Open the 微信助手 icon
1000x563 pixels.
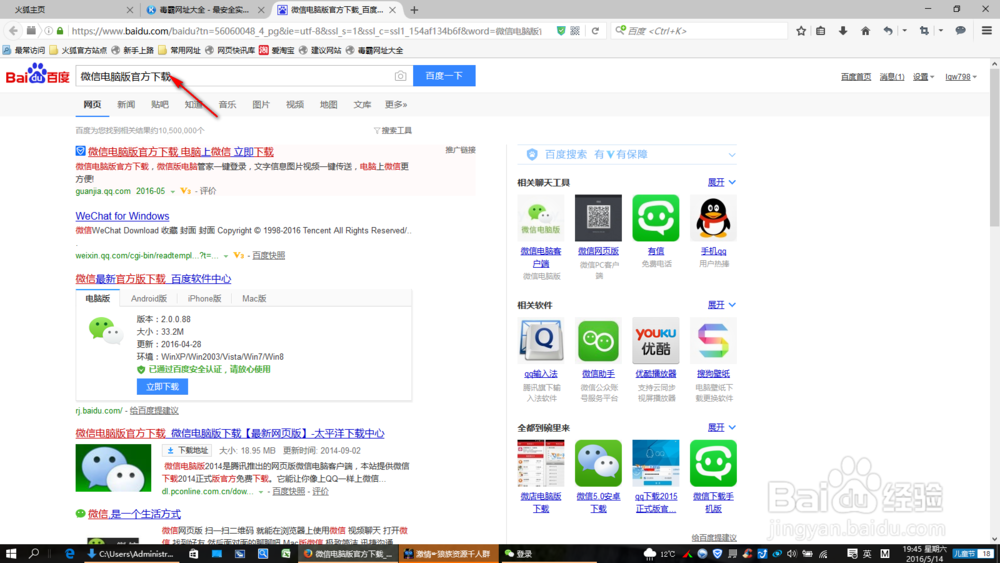[x=598, y=340]
